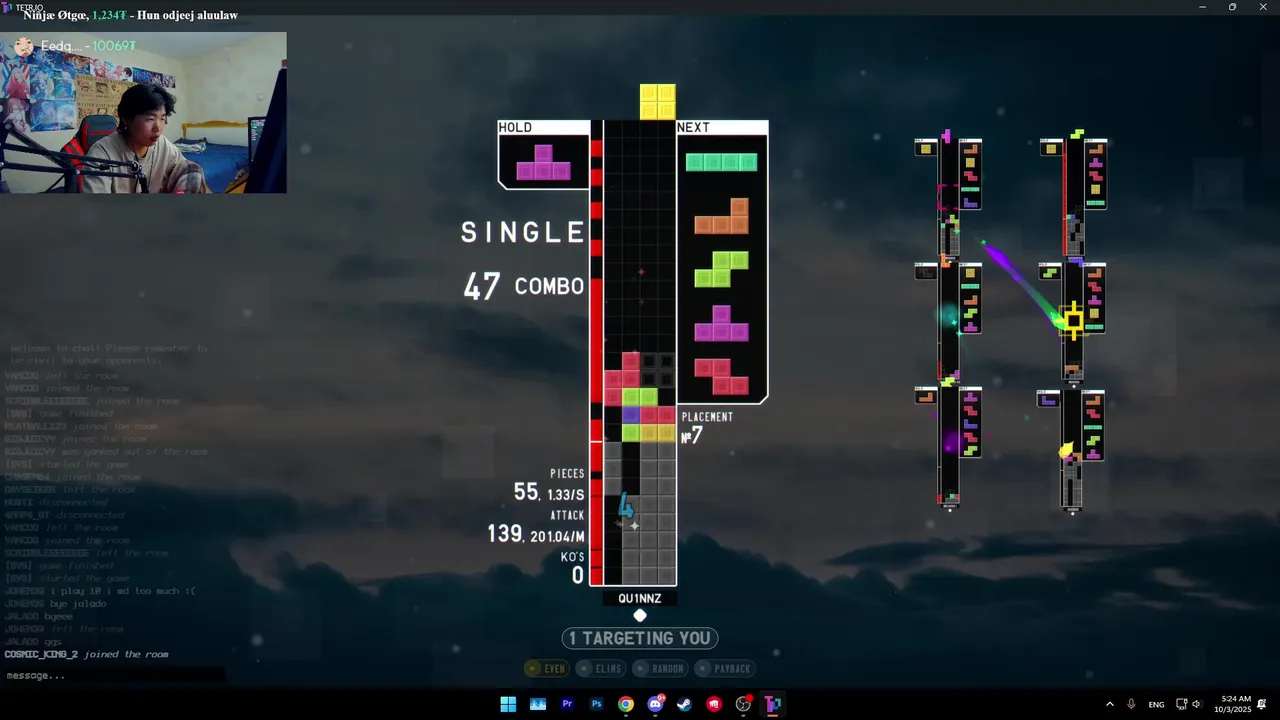
Task: Click the bottom-left opponent mini board
Action: (948, 447)
